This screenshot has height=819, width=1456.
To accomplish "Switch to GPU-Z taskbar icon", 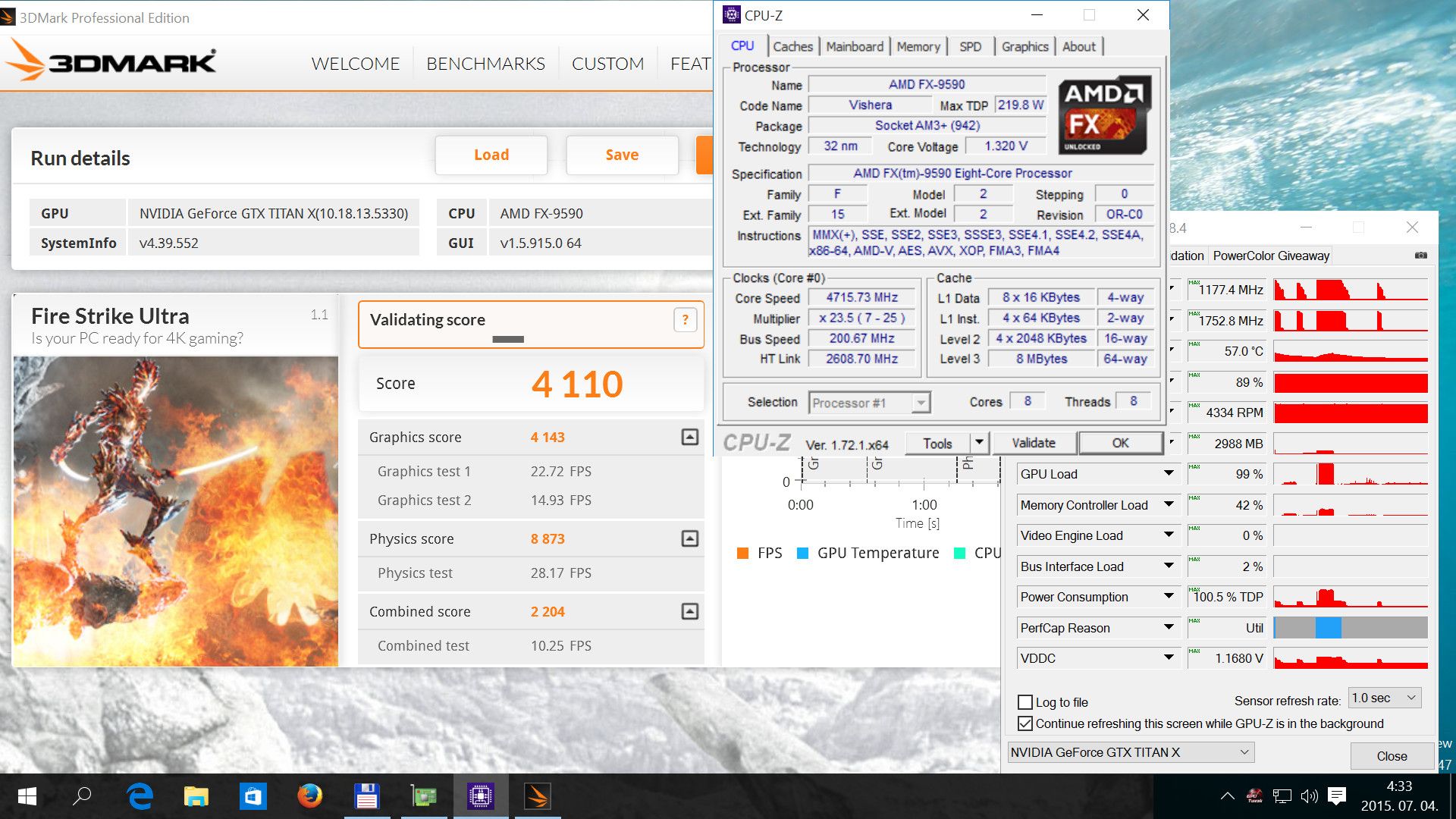I will coord(424,796).
